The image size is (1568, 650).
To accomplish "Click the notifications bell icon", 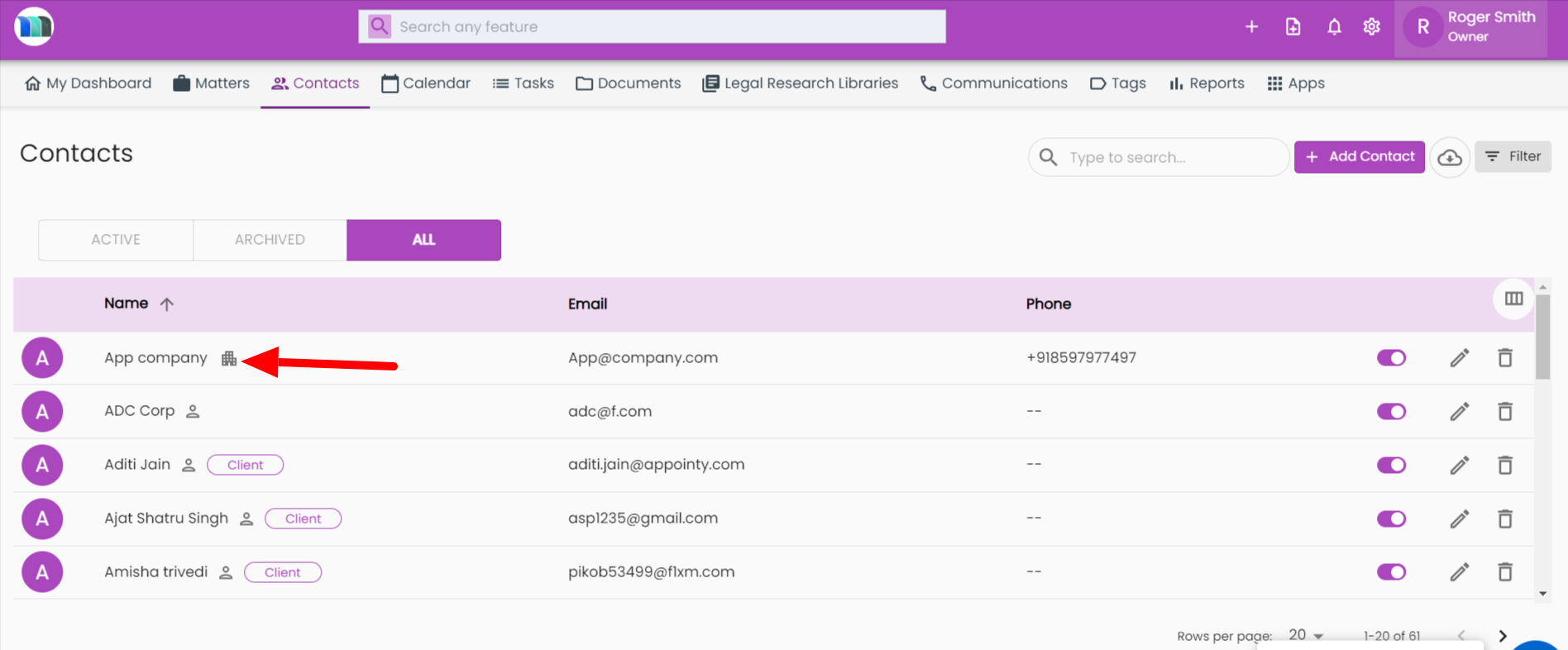I will click(x=1334, y=27).
